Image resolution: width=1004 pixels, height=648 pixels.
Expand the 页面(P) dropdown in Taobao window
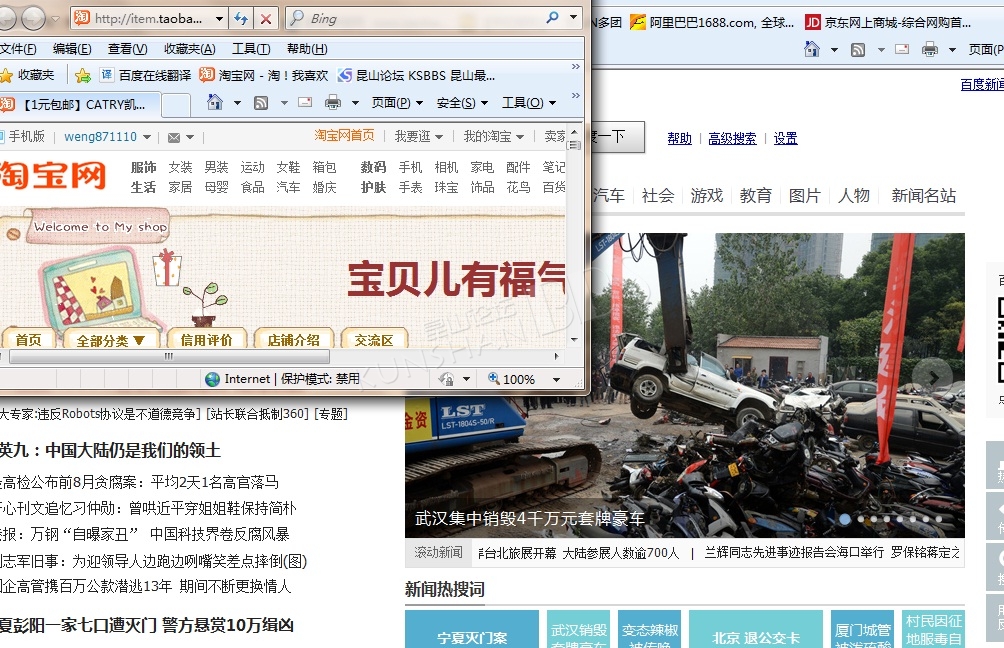point(419,102)
